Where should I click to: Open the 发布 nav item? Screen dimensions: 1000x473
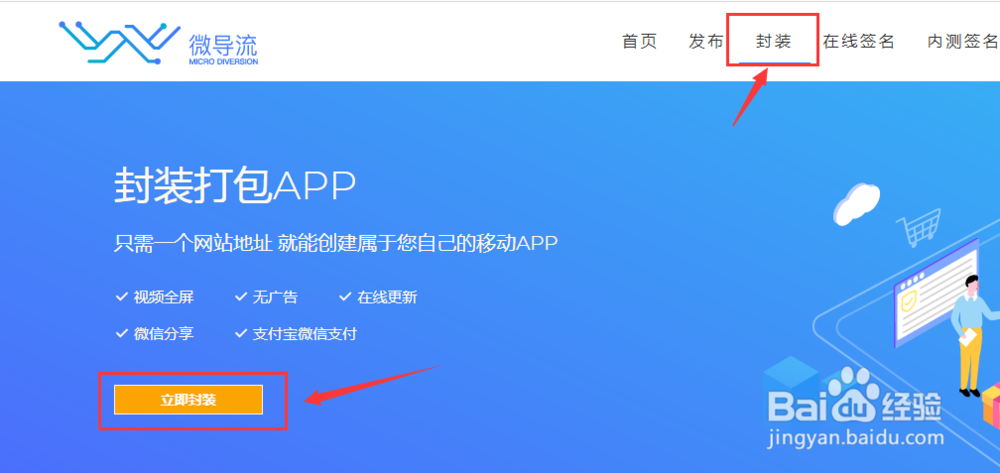[x=706, y=42]
